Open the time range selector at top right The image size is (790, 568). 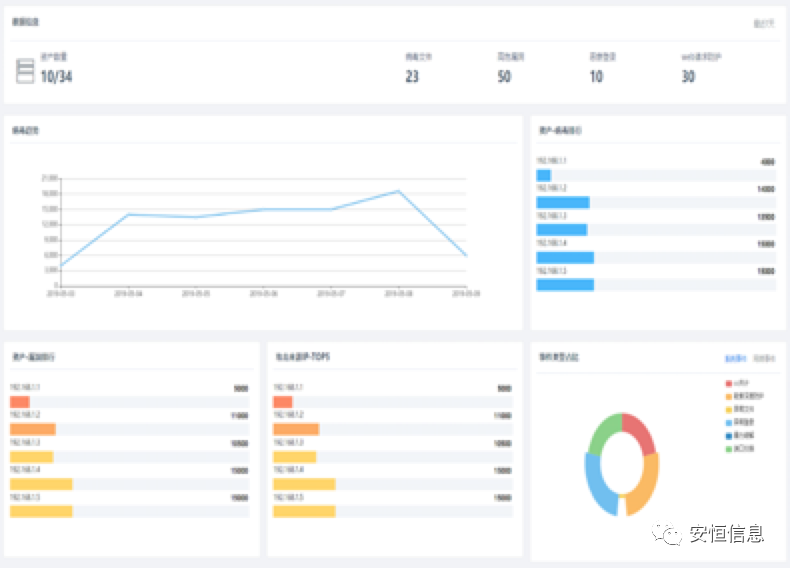coord(763,22)
